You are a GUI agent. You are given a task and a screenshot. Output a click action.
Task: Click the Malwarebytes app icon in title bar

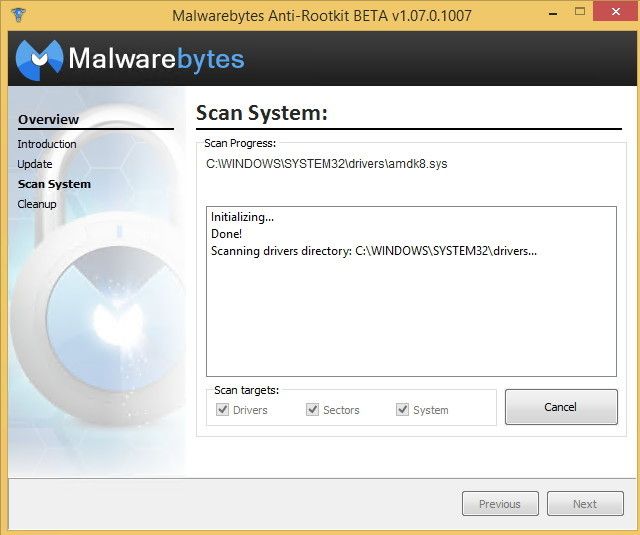pos(18,15)
